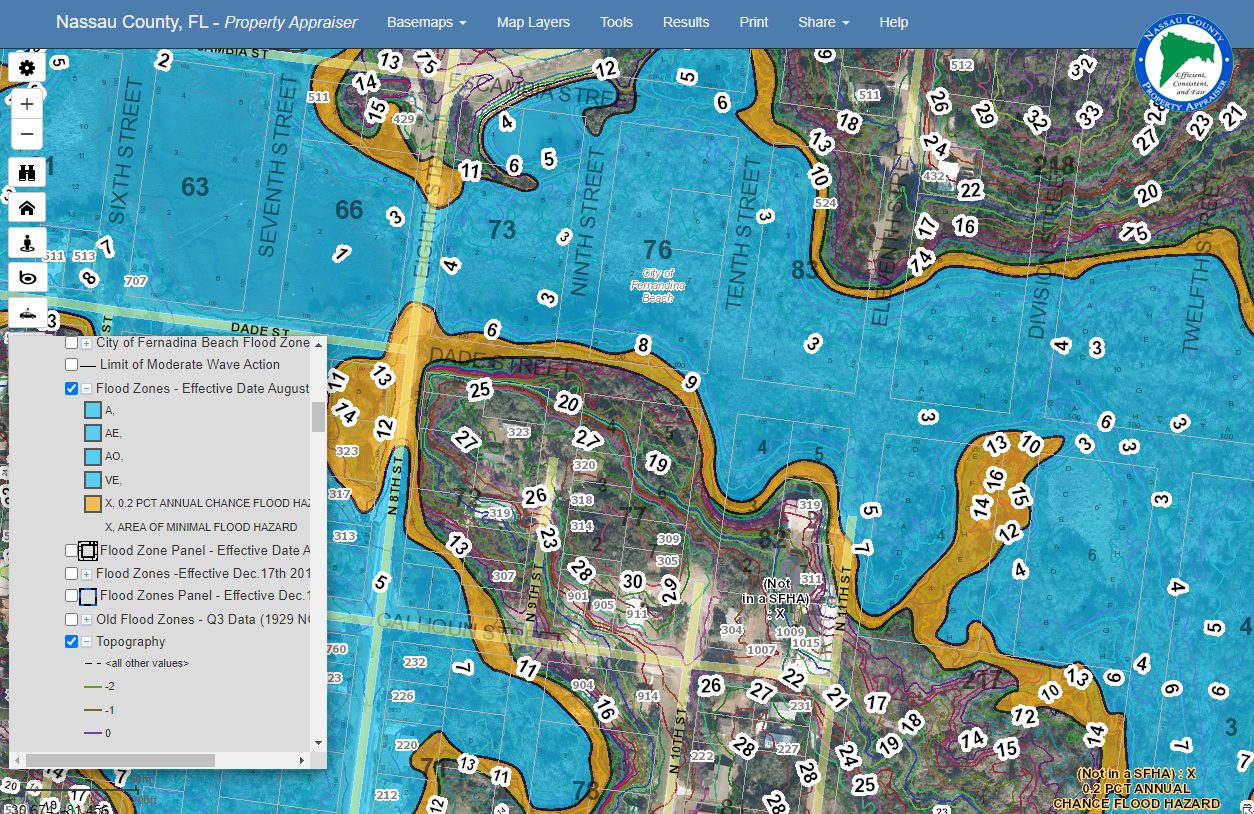Zoom out using the minus icon
Image resolution: width=1254 pixels, height=814 pixels.
[x=27, y=133]
